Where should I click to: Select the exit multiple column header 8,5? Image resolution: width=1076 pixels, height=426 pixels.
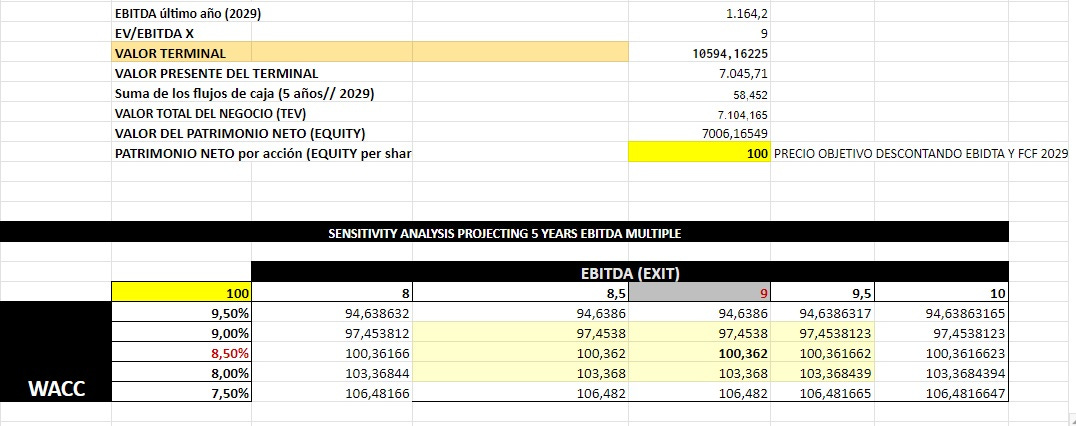point(521,294)
